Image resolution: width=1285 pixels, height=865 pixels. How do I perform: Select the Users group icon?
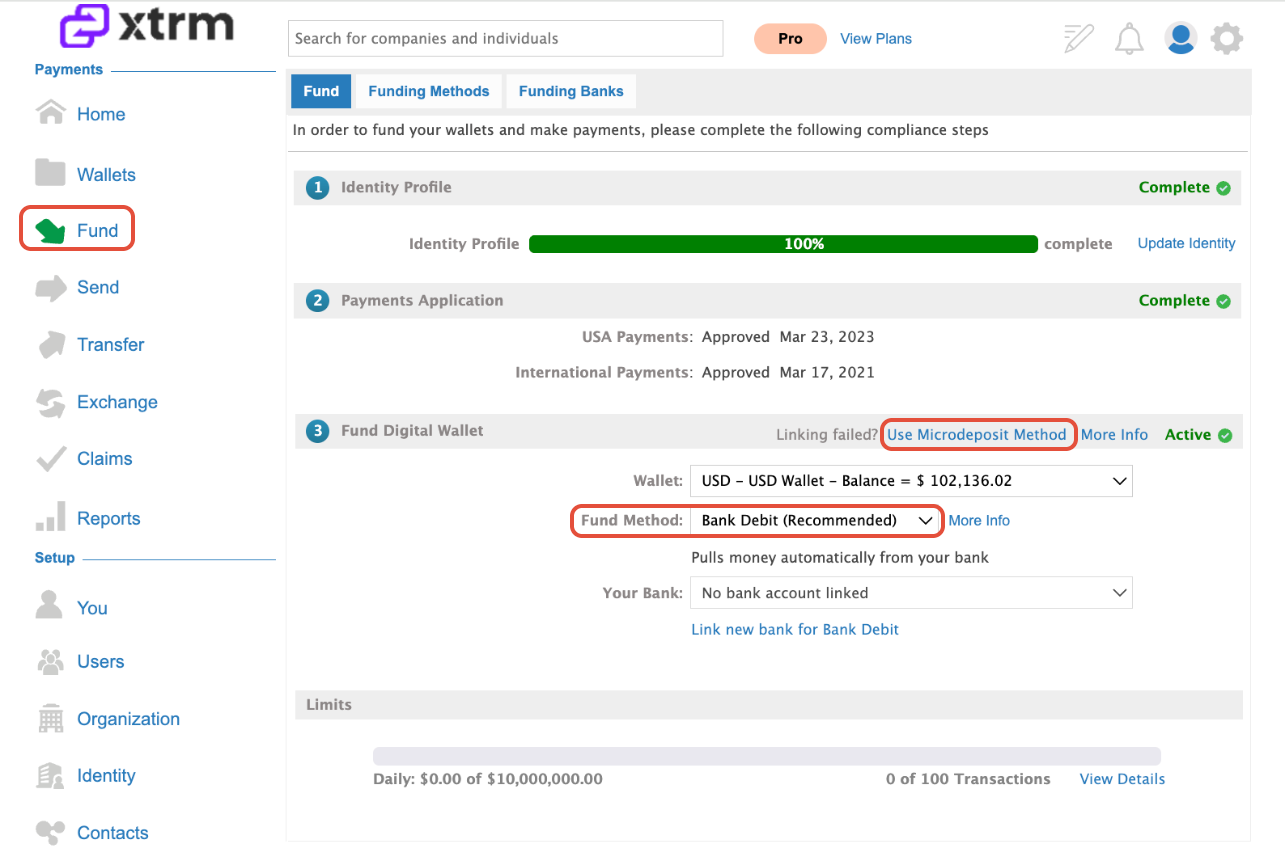[x=50, y=661]
